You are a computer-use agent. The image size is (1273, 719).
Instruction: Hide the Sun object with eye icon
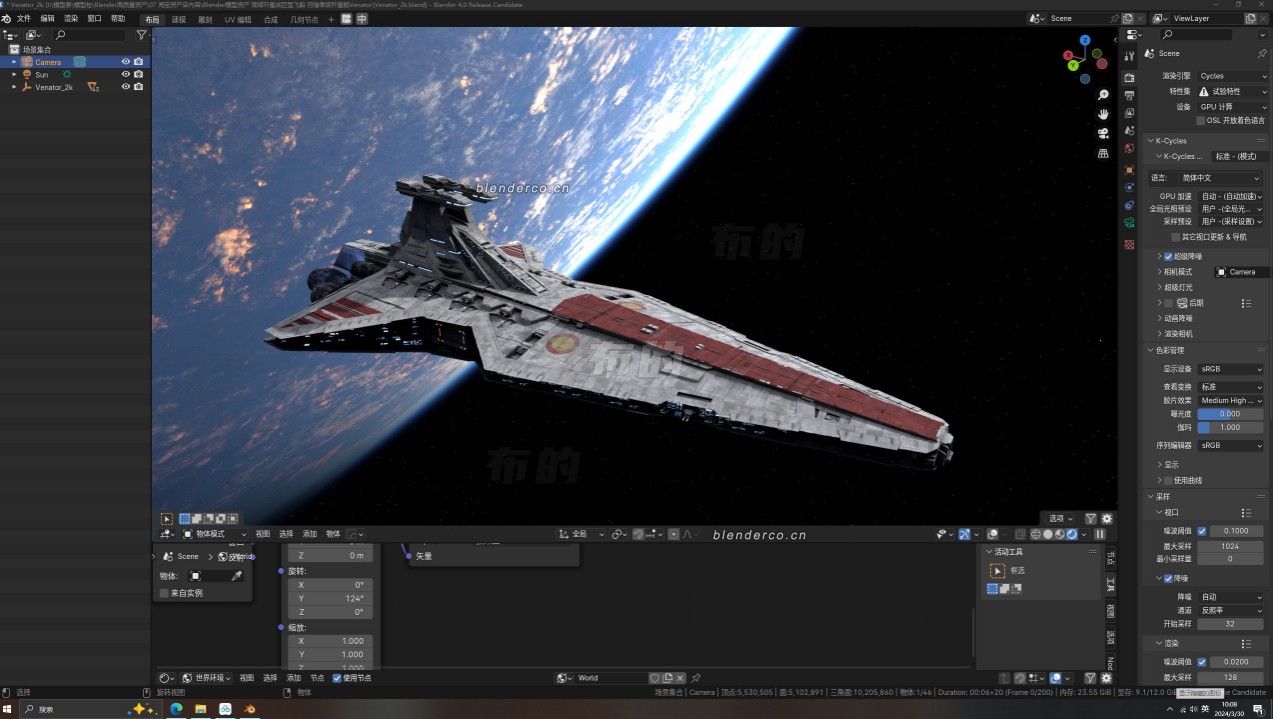pyautogui.click(x=126, y=74)
